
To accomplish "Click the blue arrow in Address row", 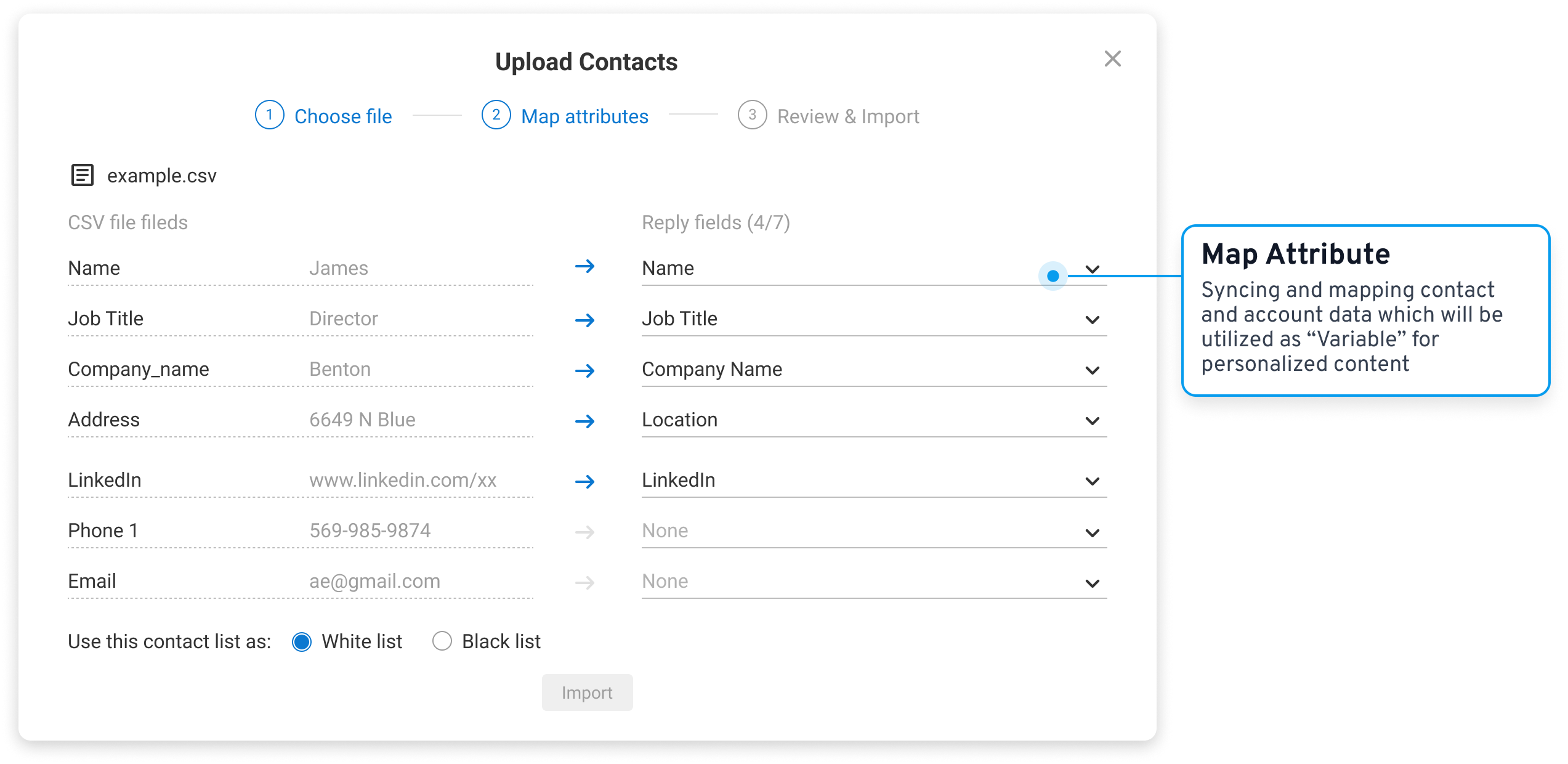I will click(x=584, y=421).
